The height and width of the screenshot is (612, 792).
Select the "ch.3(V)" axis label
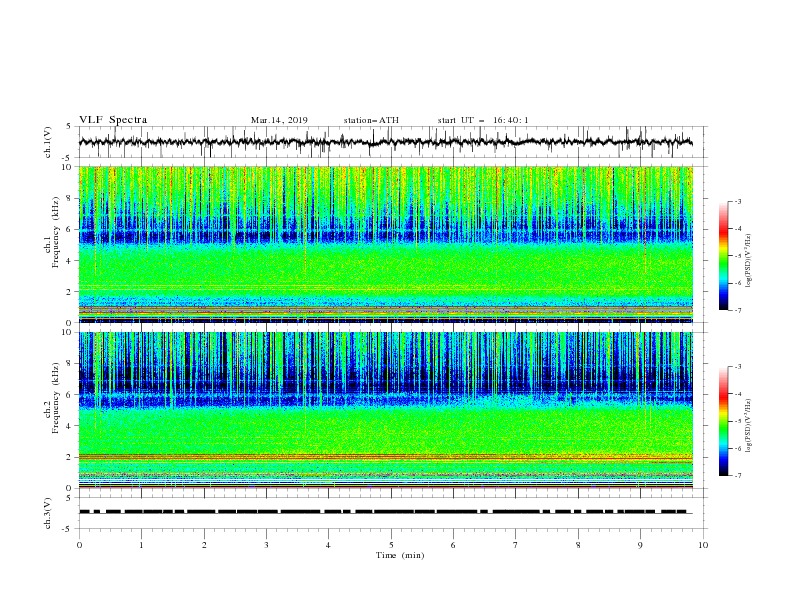point(48,513)
